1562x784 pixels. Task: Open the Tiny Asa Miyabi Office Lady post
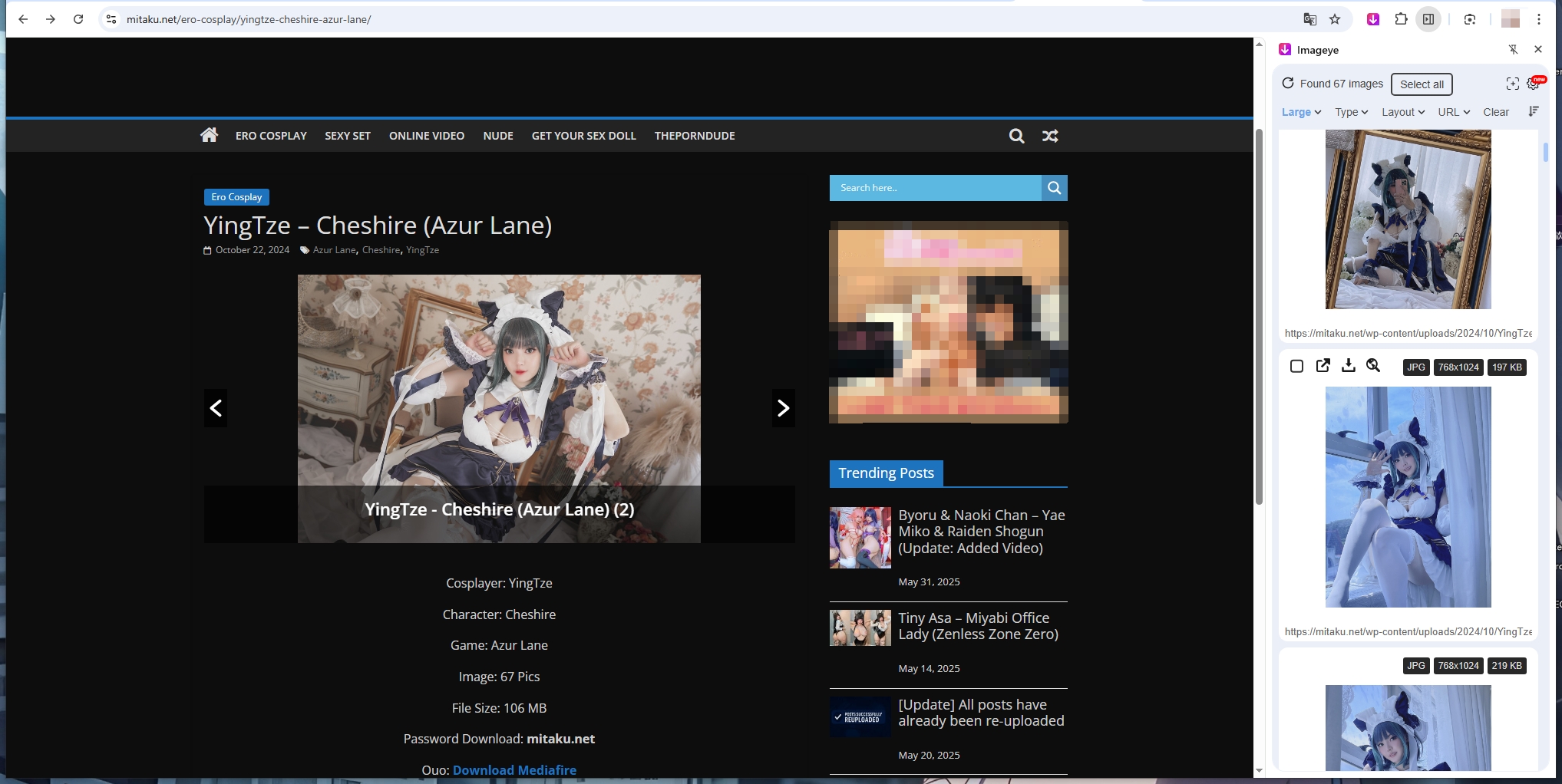click(x=978, y=626)
